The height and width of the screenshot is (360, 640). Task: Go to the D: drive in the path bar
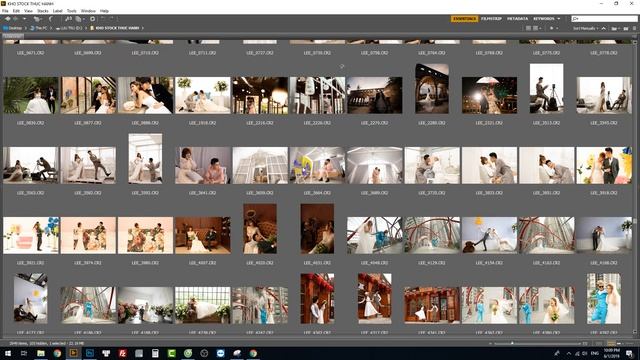click(x=69, y=28)
